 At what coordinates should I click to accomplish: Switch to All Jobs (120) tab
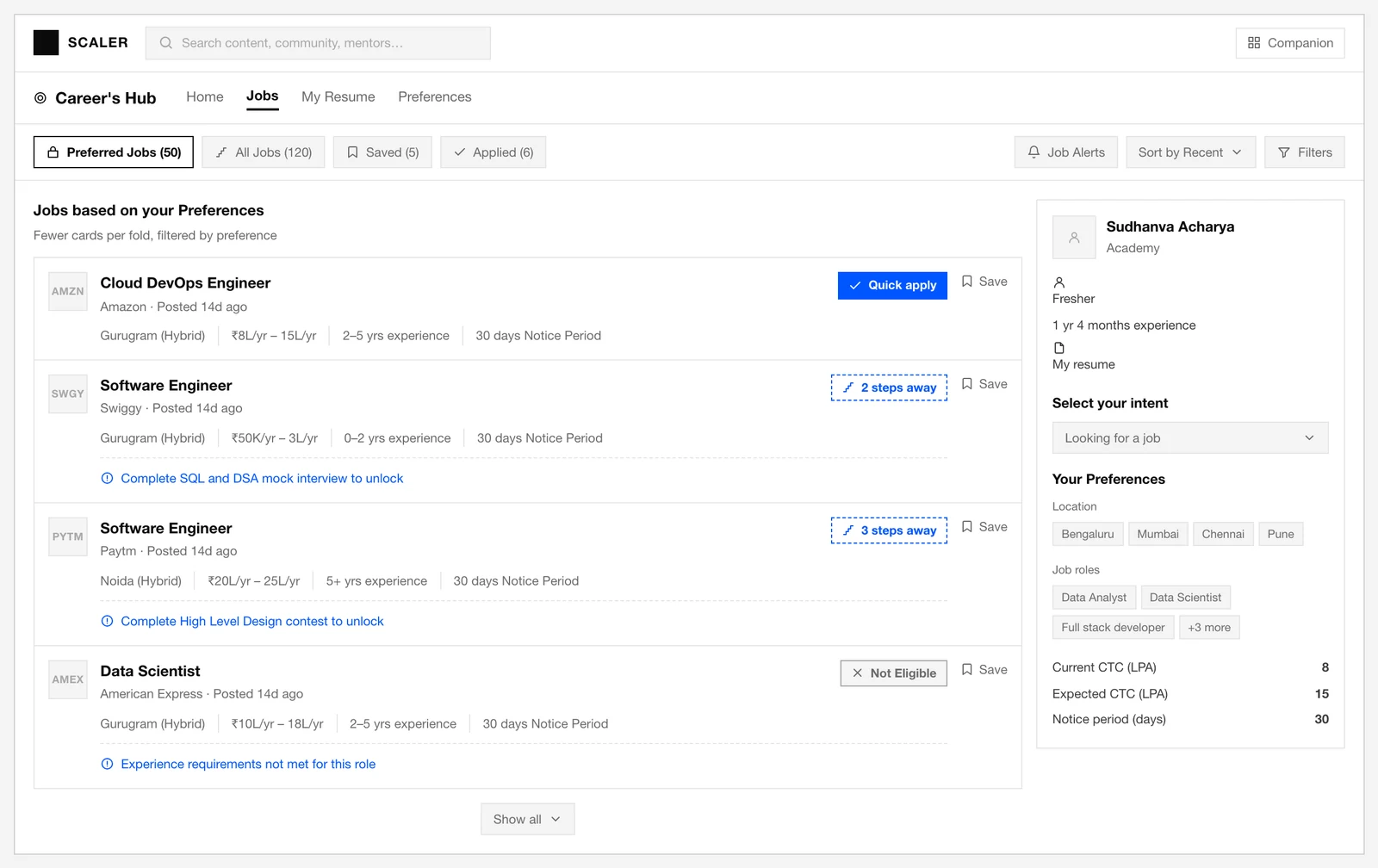tap(264, 152)
